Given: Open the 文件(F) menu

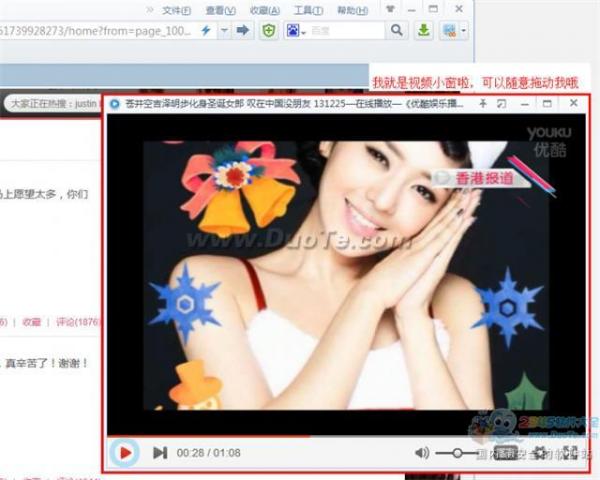Looking at the screenshot, I should pyautogui.click(x=176, y=10).
